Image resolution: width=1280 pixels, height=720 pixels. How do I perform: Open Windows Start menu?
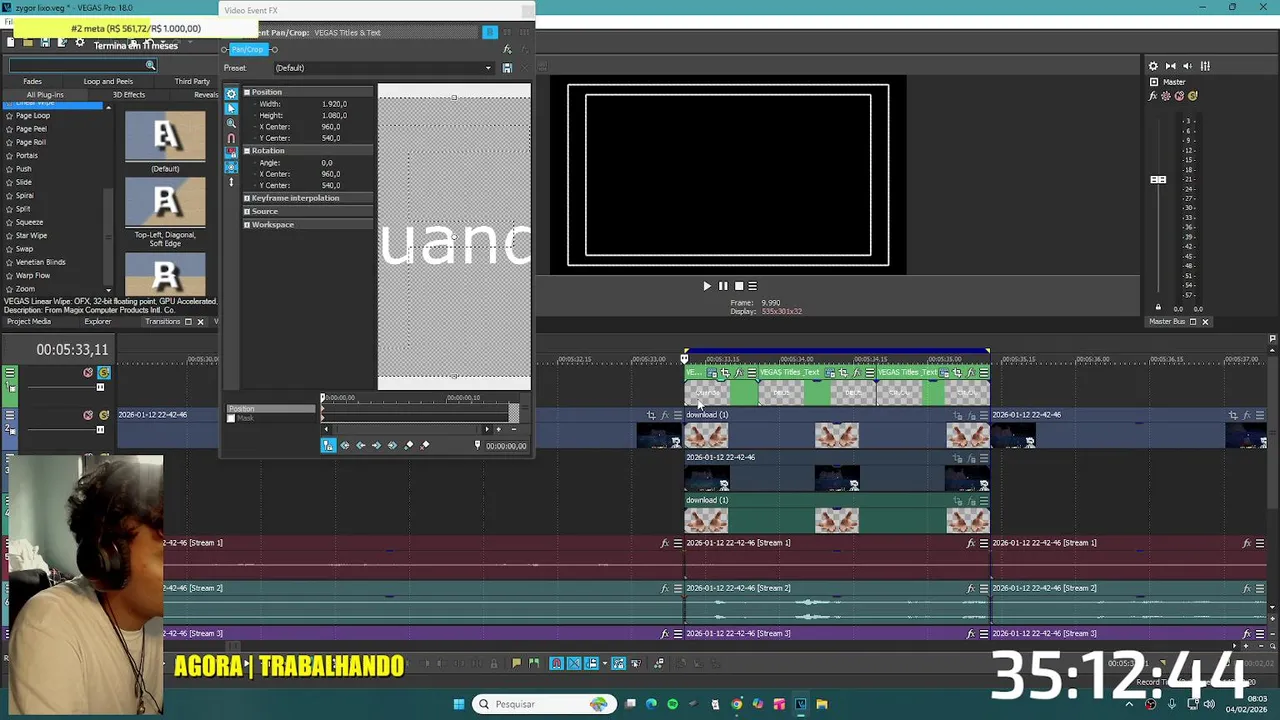[459, 704]
